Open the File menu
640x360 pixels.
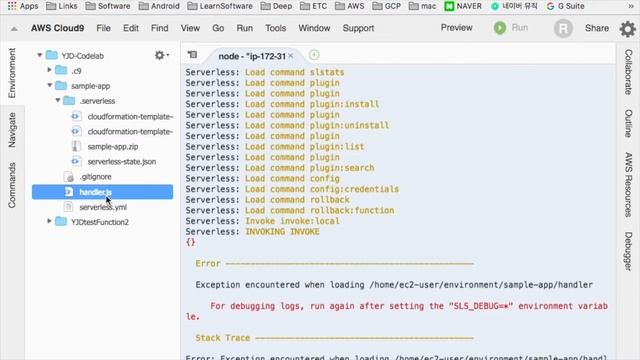point(103,28)
